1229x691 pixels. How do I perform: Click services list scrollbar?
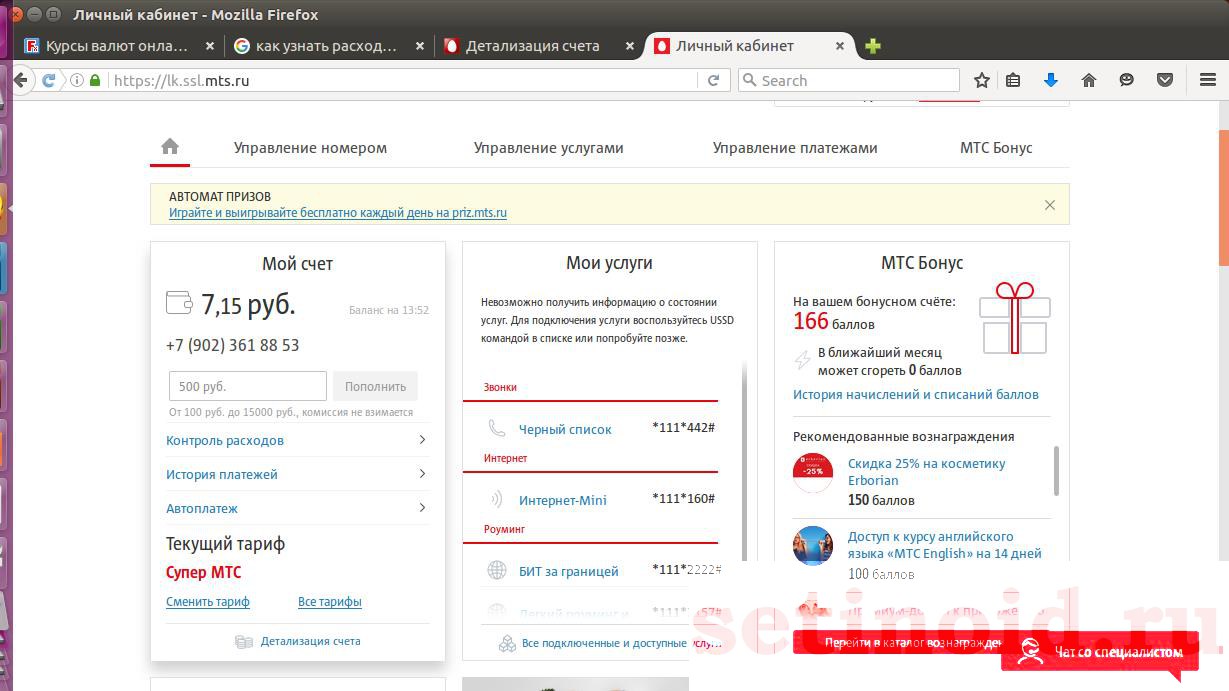click(743, 460)
